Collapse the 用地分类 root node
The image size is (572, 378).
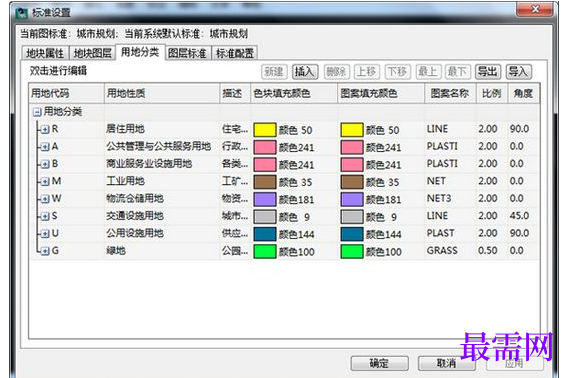point(37,112)
